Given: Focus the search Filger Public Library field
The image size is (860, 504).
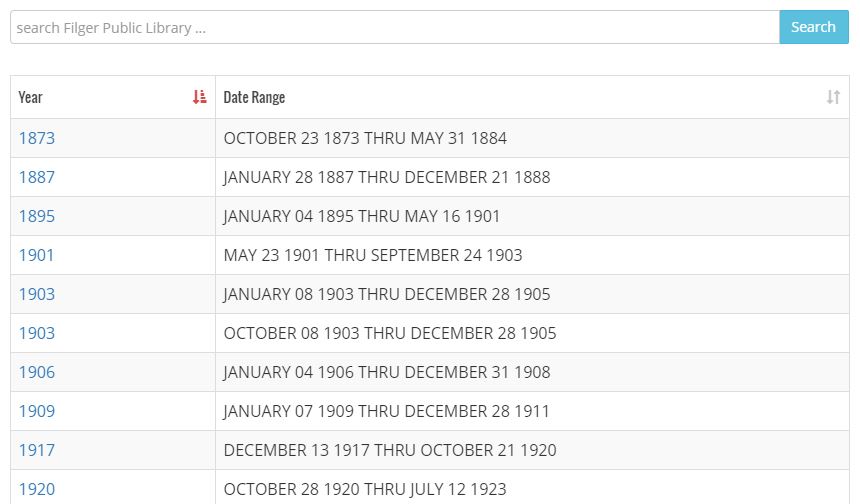Looking at the screenshot, I should pos(395,27).
